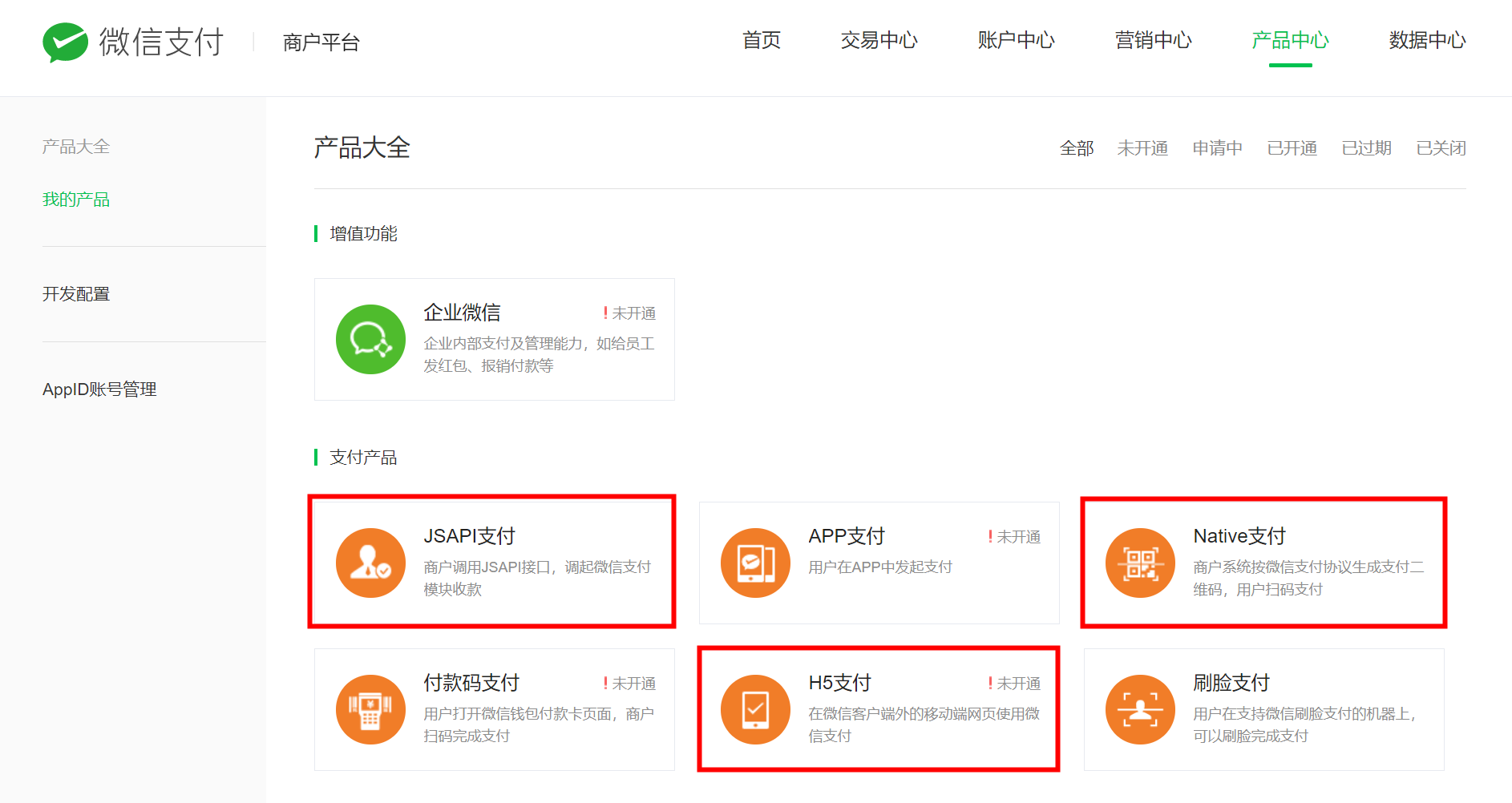Filter products by 全部
The height and width of the screenshot is (803, 1512).
pos(1077,148)
